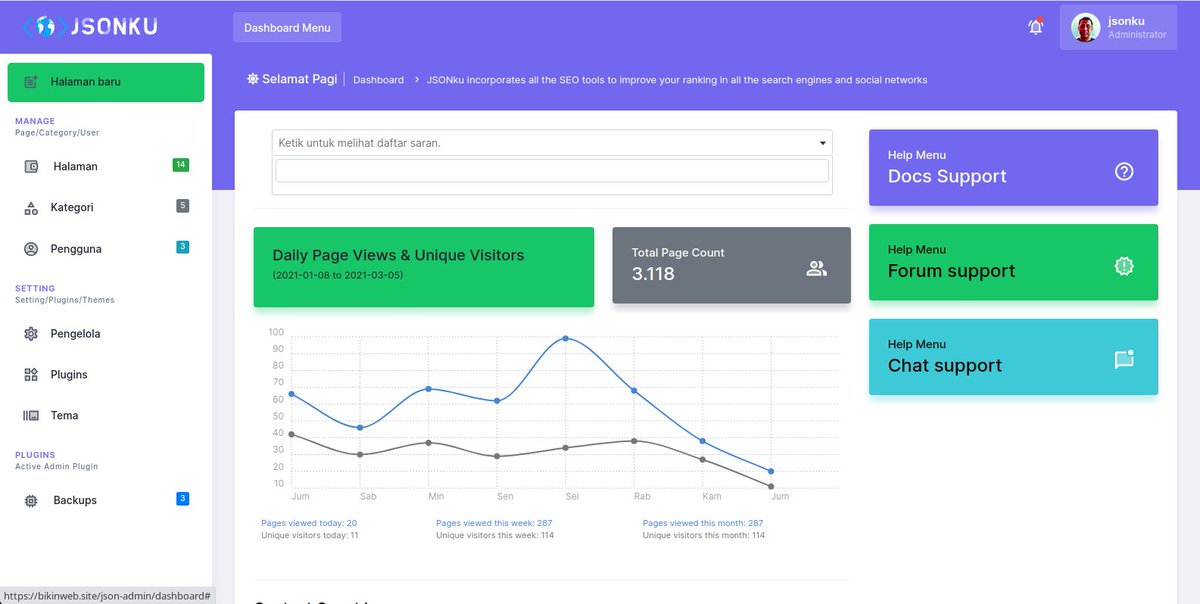Open the Dashboard Menu button
1200x604 pixels.
pos(287,27)
